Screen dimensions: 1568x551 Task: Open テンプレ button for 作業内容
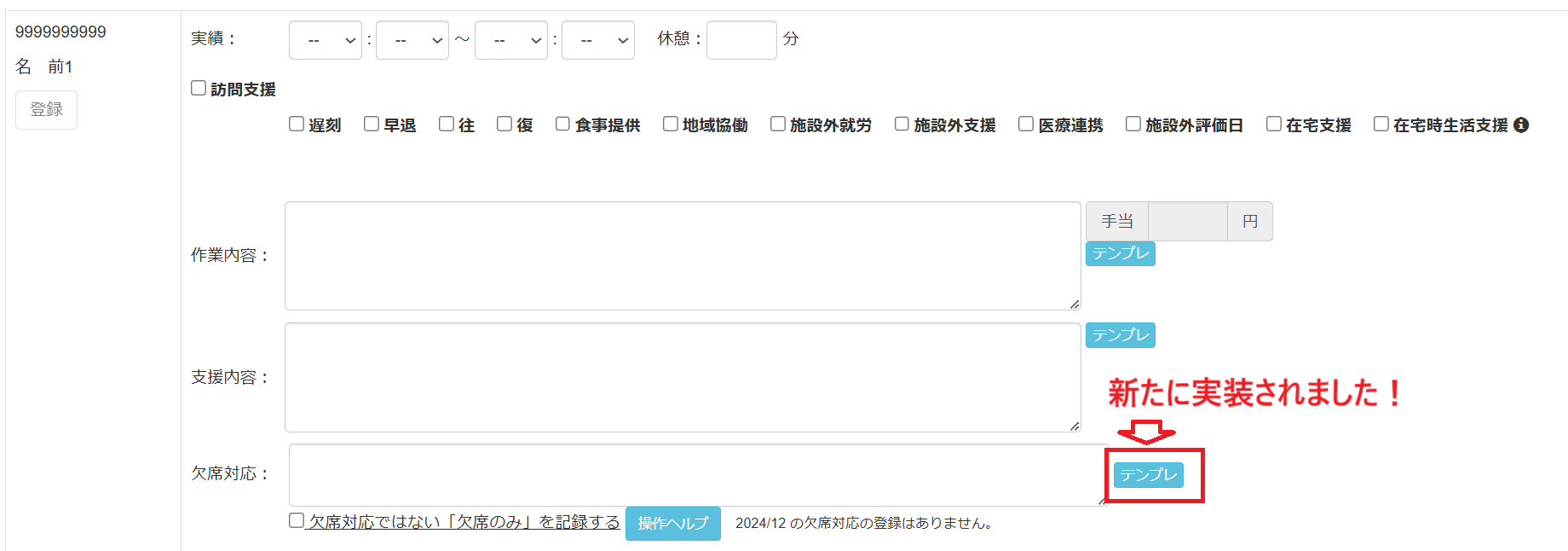(x=1120, y=253)
